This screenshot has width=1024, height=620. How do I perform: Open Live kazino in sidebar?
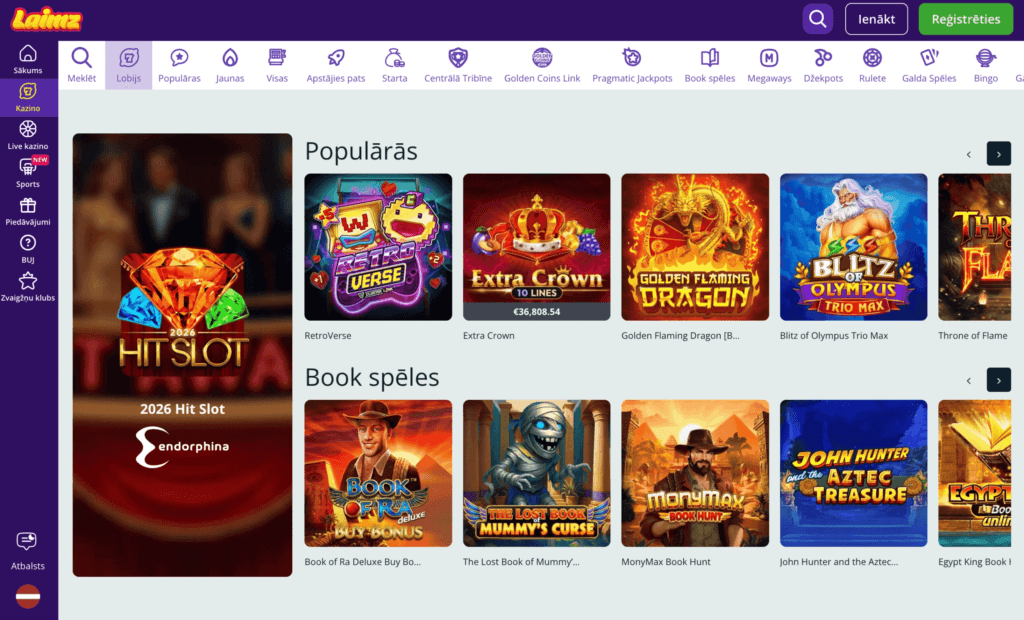(x=28, y=135)
